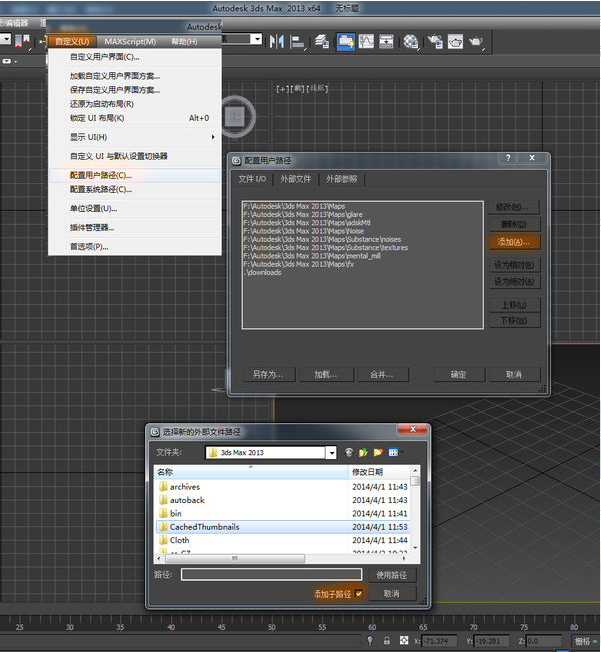Click the ViewCube in the viewport

(x=235, y=116)
